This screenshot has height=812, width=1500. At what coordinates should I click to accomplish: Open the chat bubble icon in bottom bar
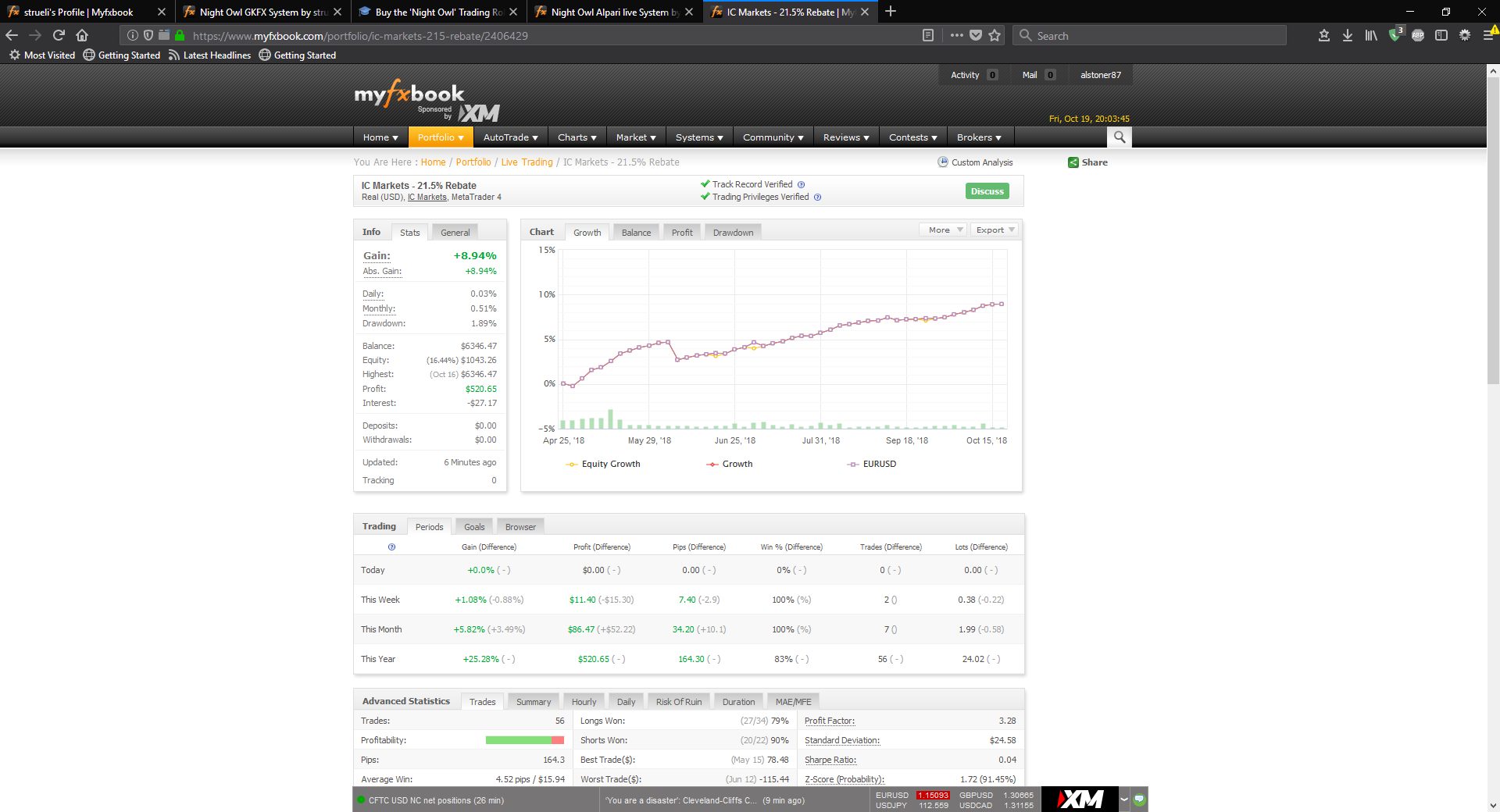[x=1139, y=800]
